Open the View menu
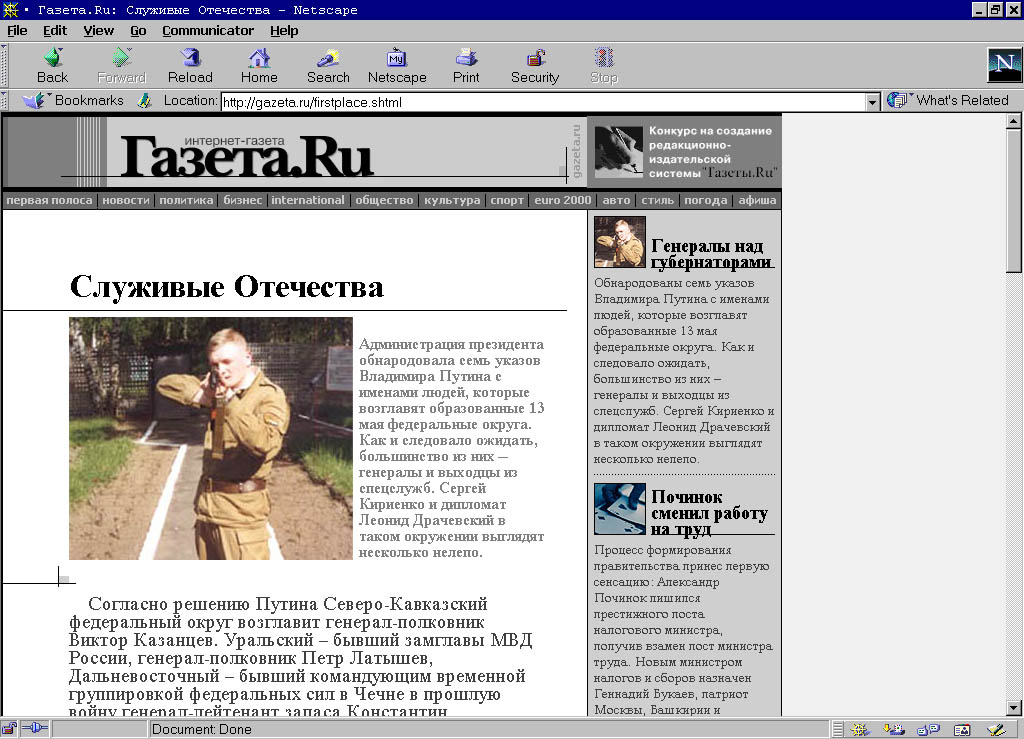Screen dimensions: 1024x739 99,31
